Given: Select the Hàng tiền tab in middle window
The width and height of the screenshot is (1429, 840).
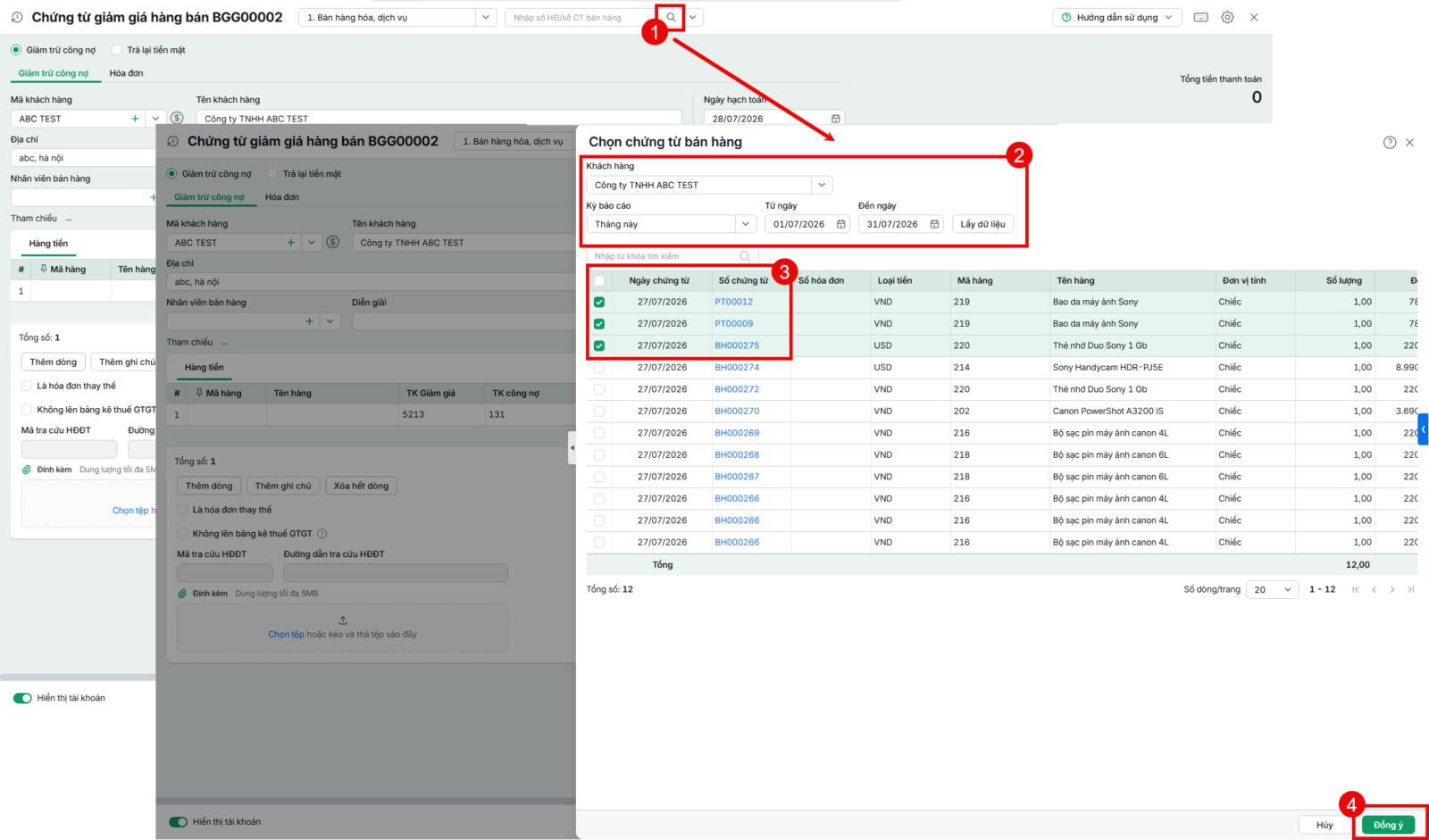Looking at the screenshot, I should 205,368.
